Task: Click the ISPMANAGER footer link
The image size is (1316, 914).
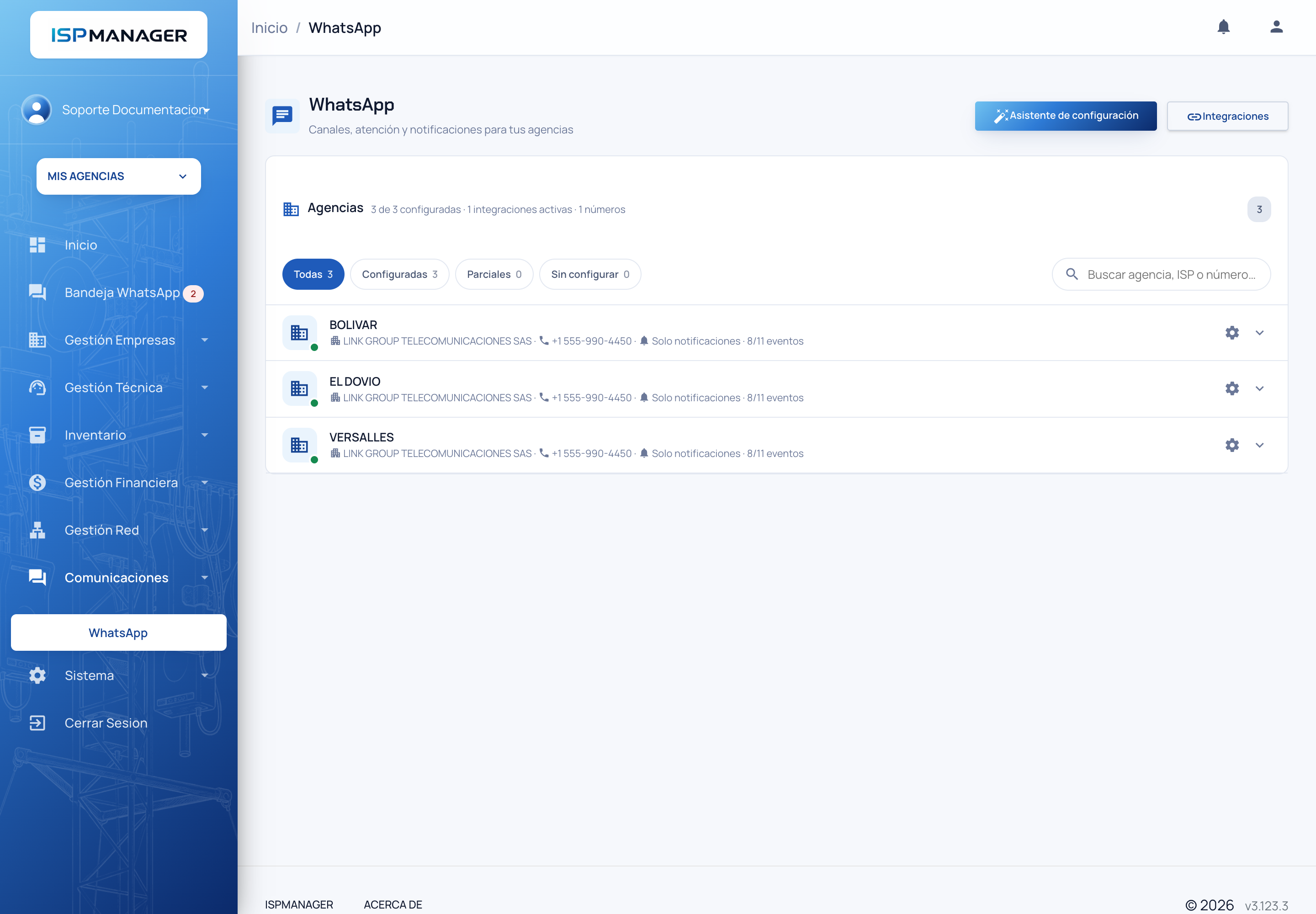Action: pos(299,905)
